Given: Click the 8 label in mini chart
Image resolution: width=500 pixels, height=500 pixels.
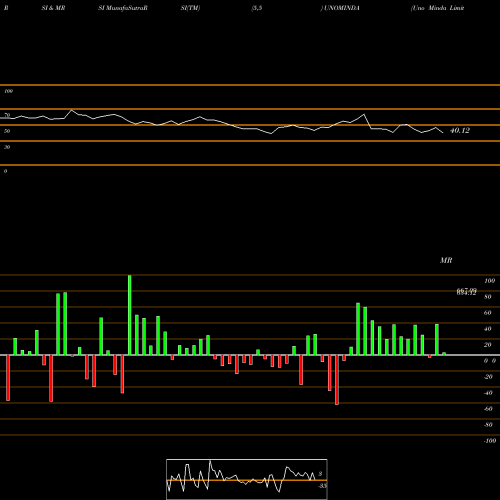Looking at the screenshot, I should click(x=320, y=474).
